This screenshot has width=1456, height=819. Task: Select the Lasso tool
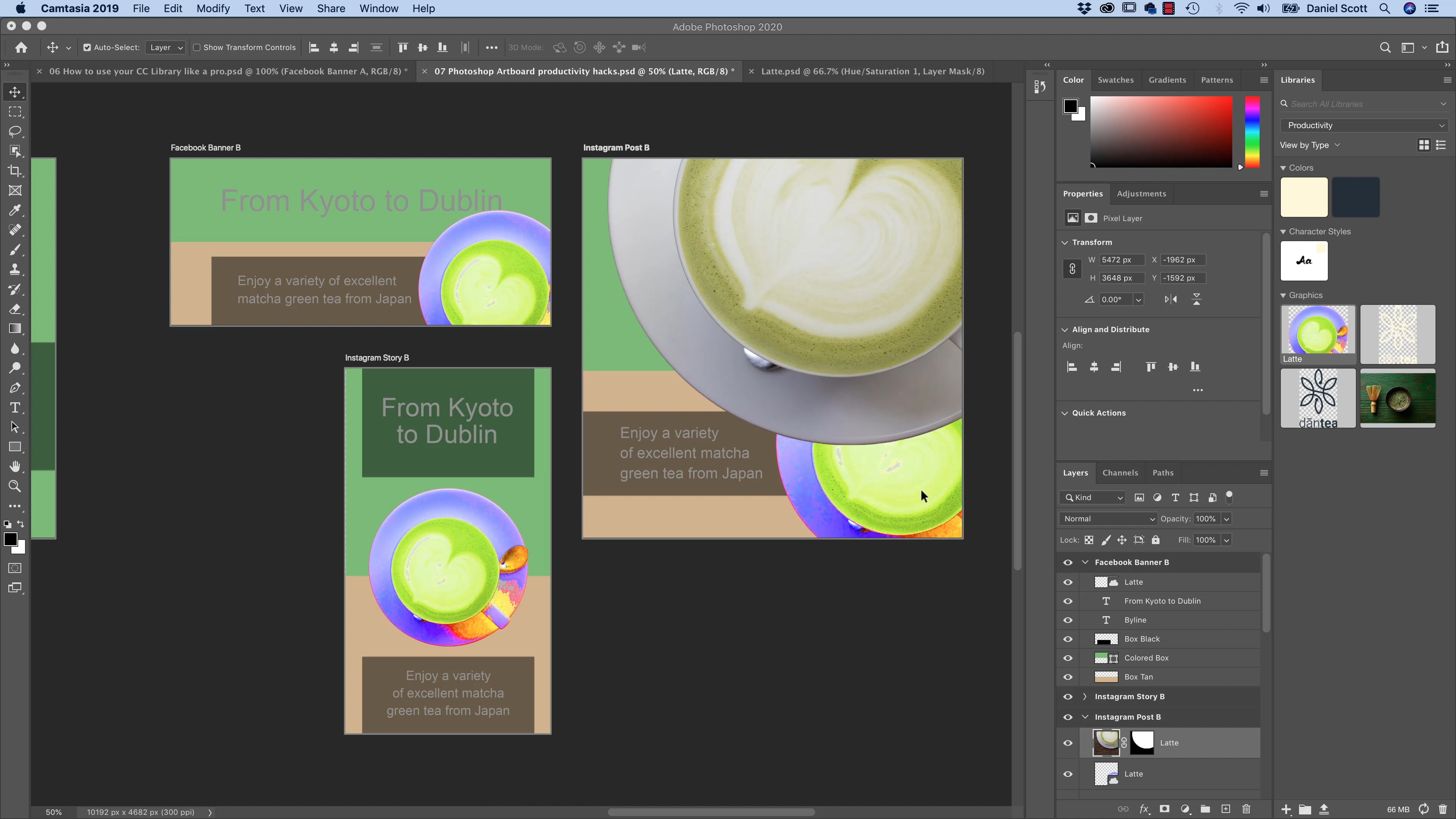point(15,131)
